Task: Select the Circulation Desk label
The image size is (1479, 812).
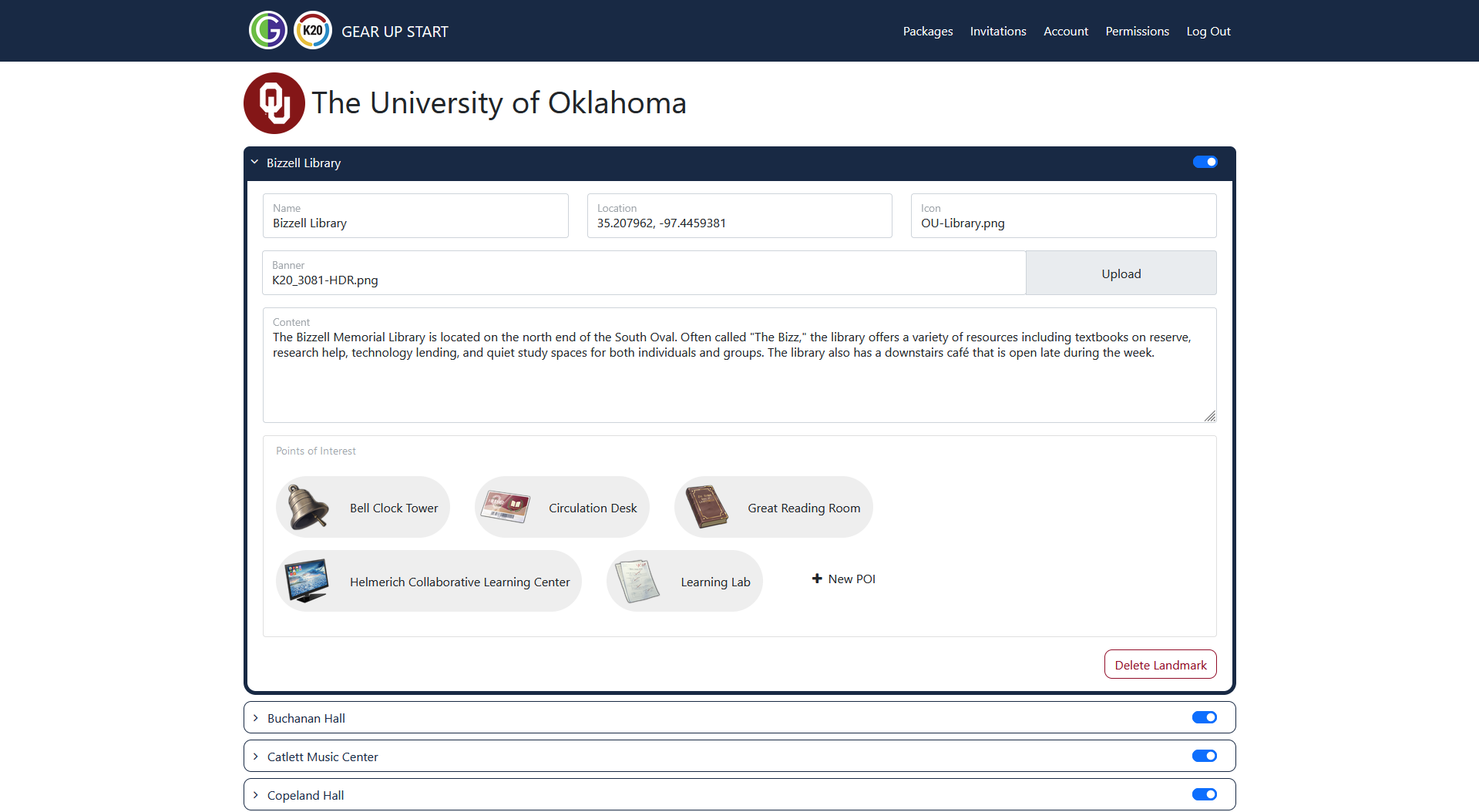Action: (x=593, y=508)
